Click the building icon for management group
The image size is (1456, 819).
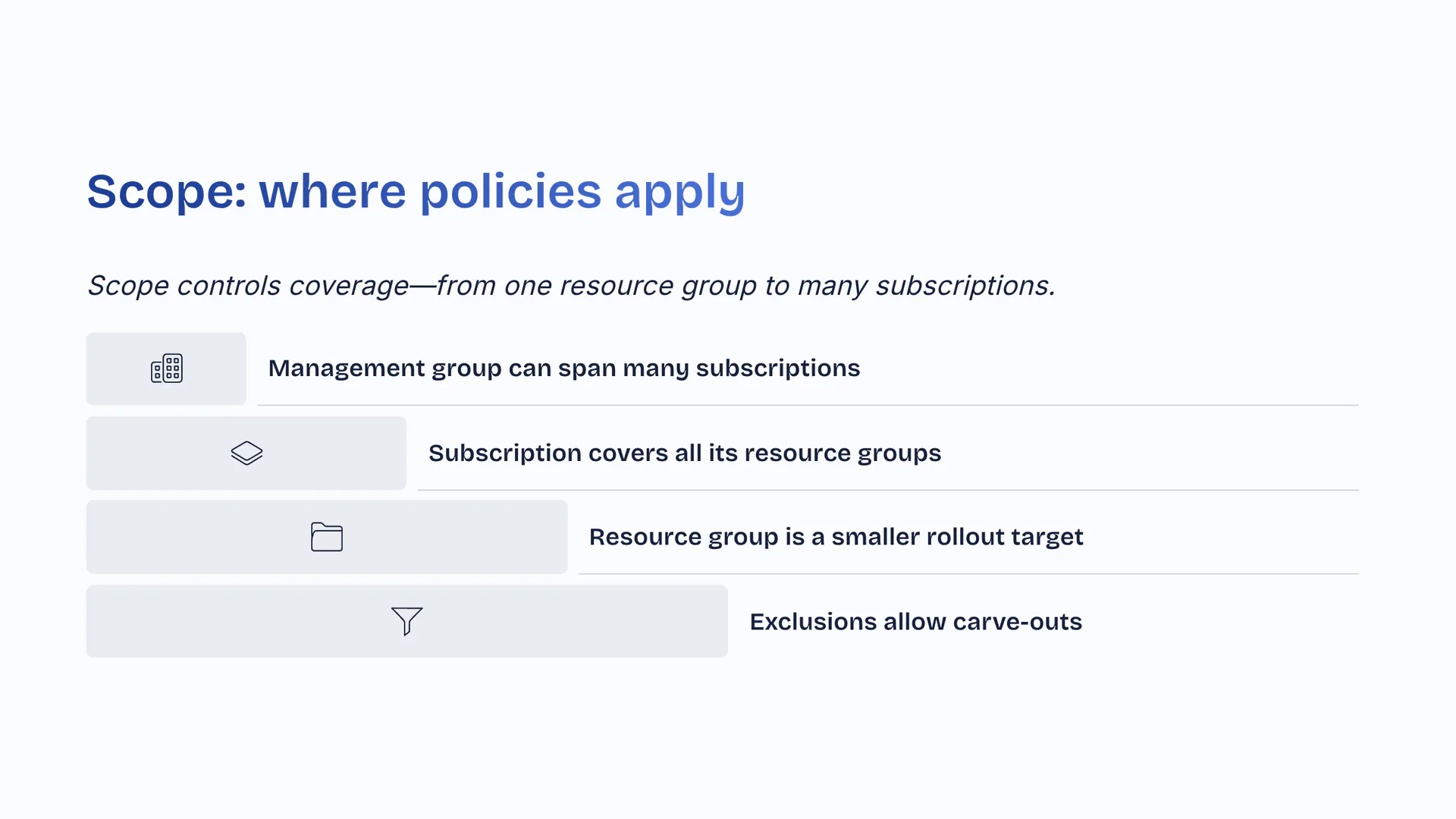(166, 369)
